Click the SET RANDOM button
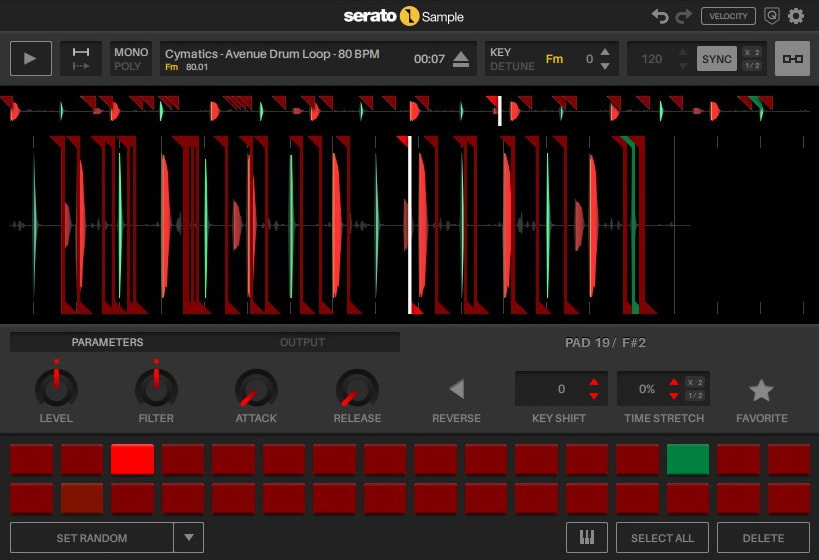Image resolution: width=819 pixels, height=560 pixels. (92, 538)
